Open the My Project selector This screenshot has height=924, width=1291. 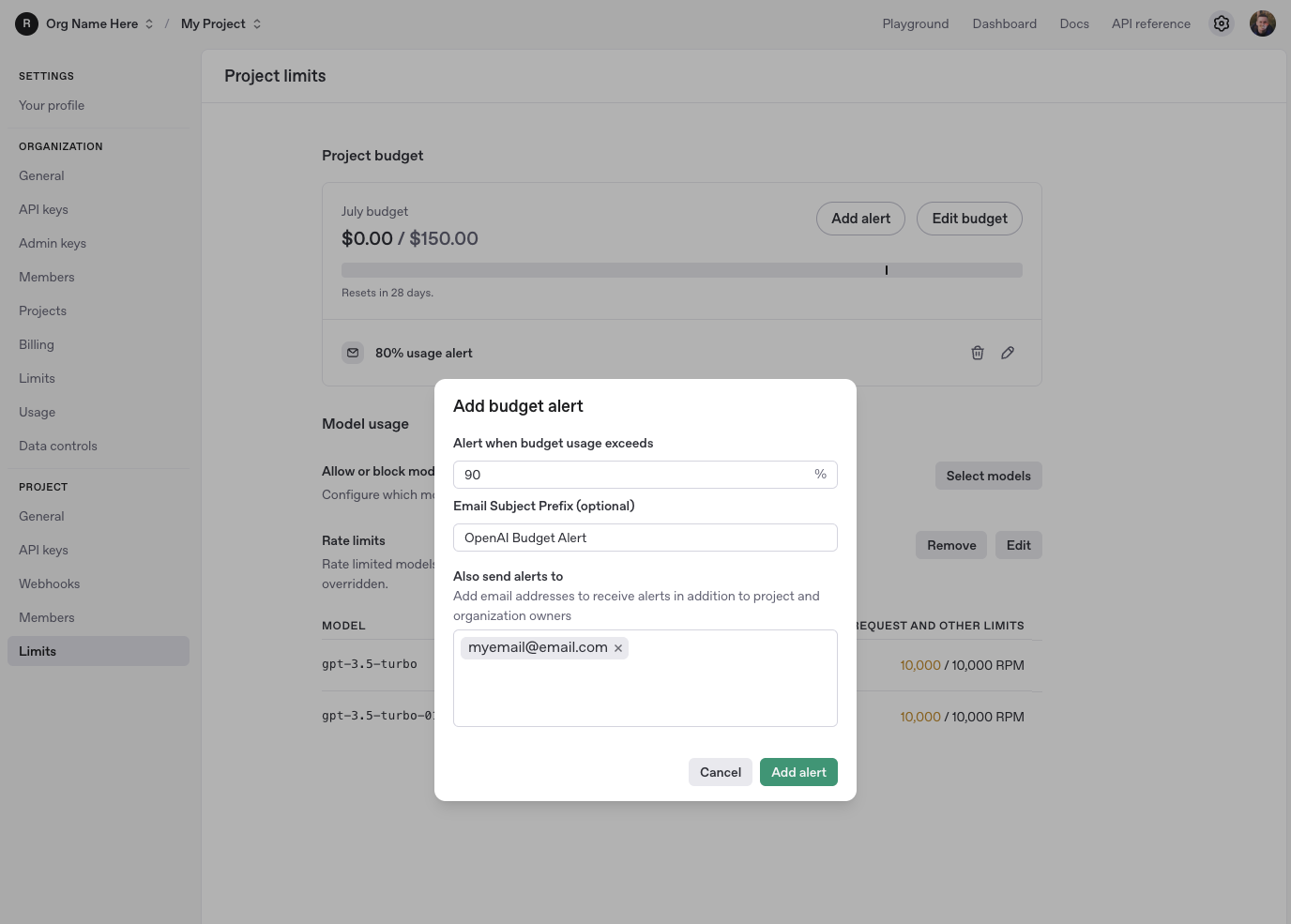(x=221, y=23)
